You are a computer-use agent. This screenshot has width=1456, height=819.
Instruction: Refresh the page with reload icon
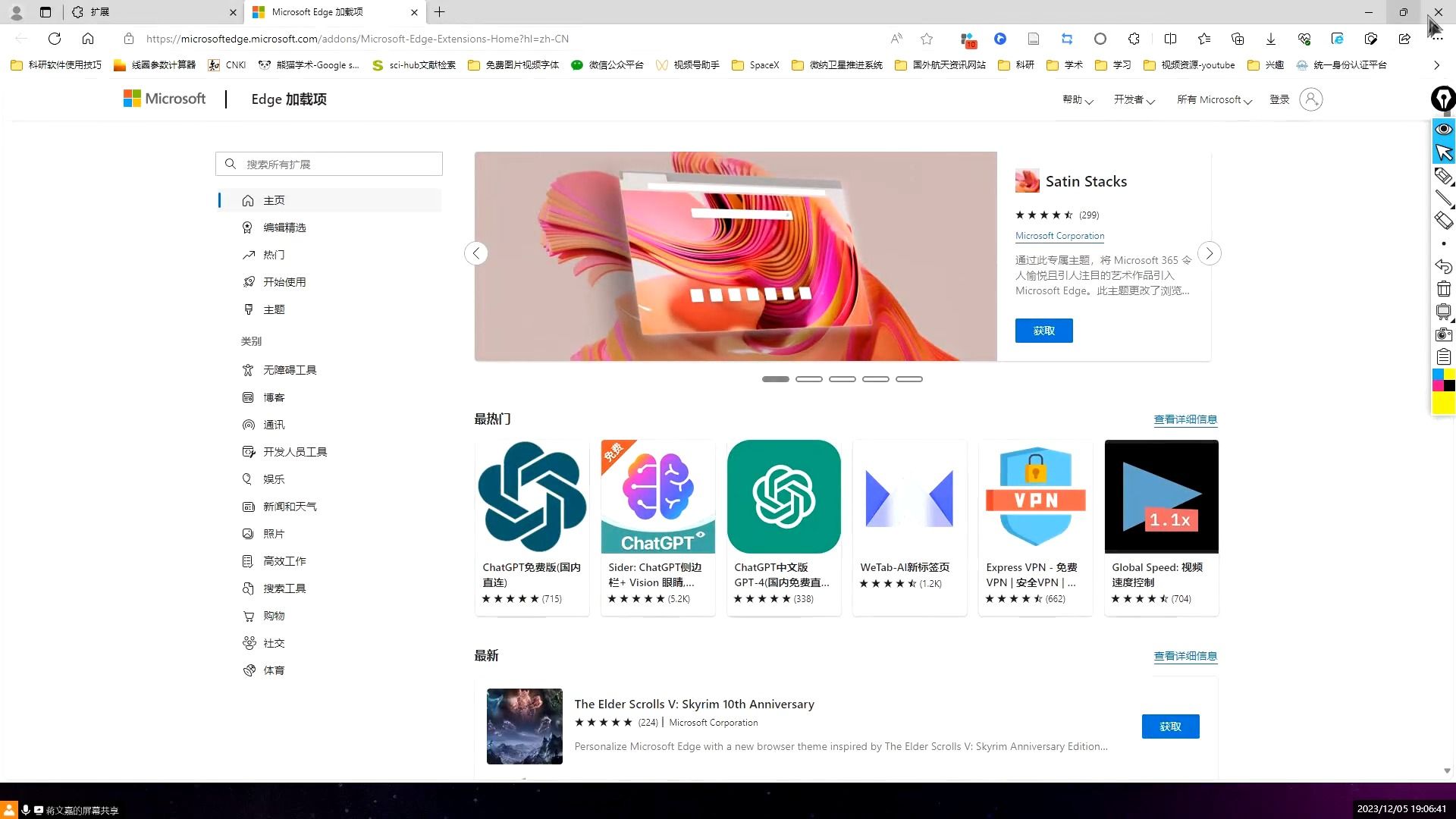(55, 39)
